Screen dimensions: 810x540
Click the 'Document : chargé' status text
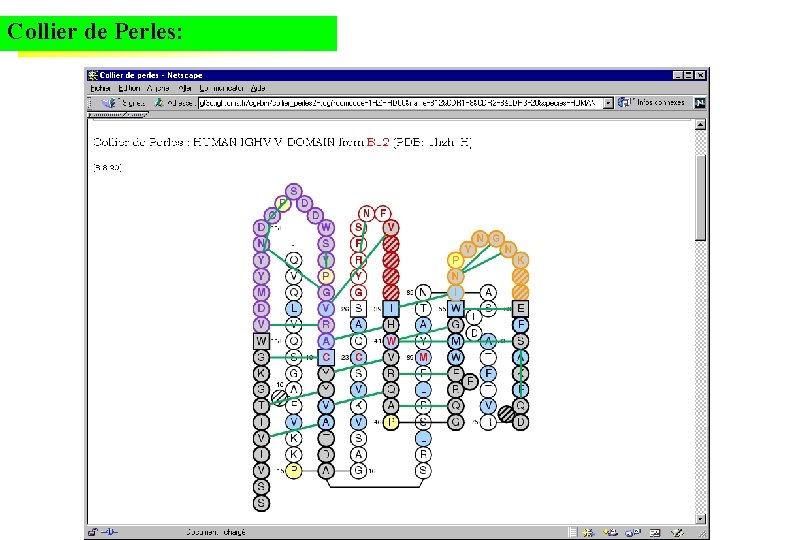coord(216,532)
